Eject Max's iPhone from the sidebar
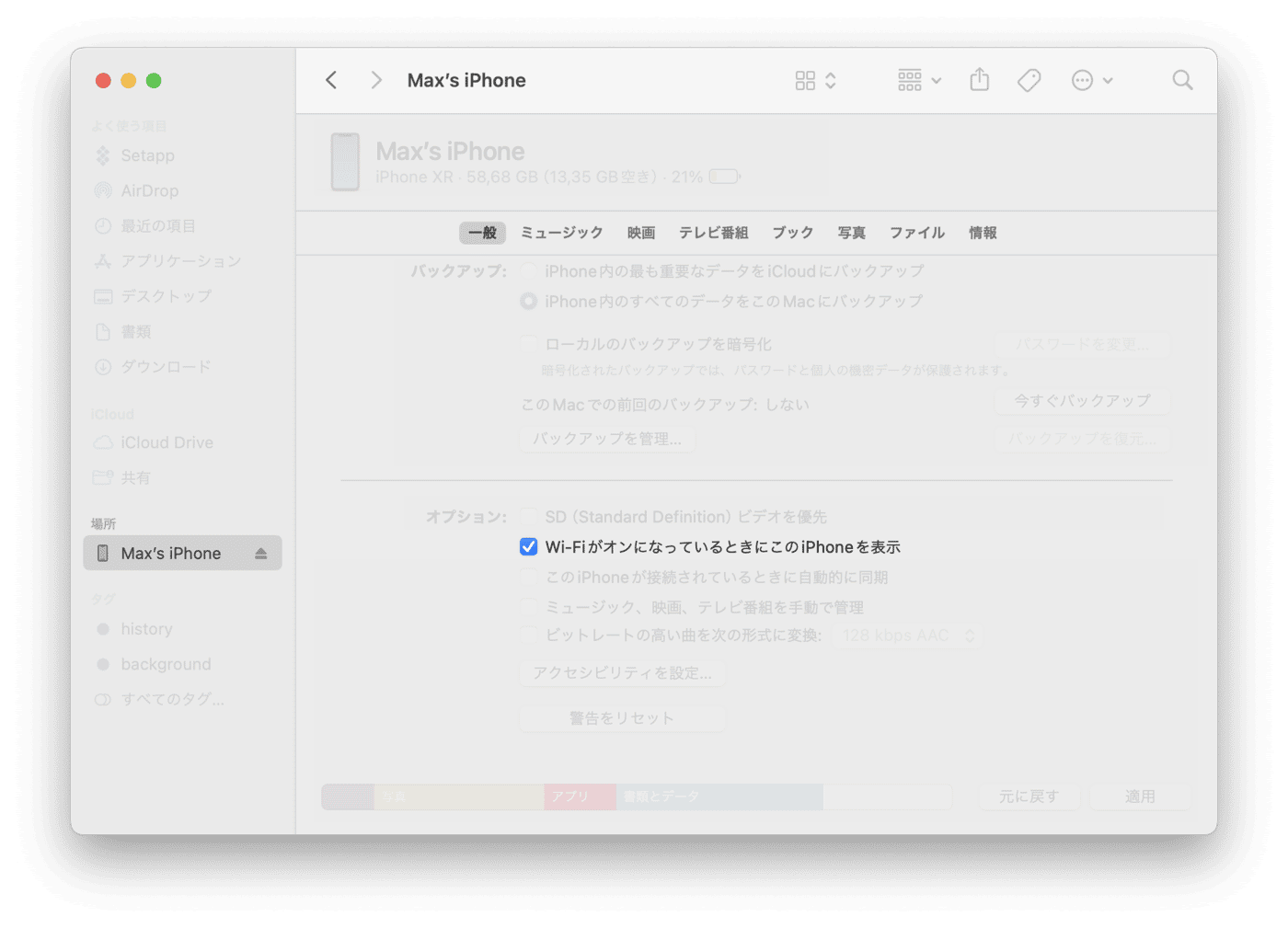The width and height of the screenshot is (1288, 928). coord(261,553)
